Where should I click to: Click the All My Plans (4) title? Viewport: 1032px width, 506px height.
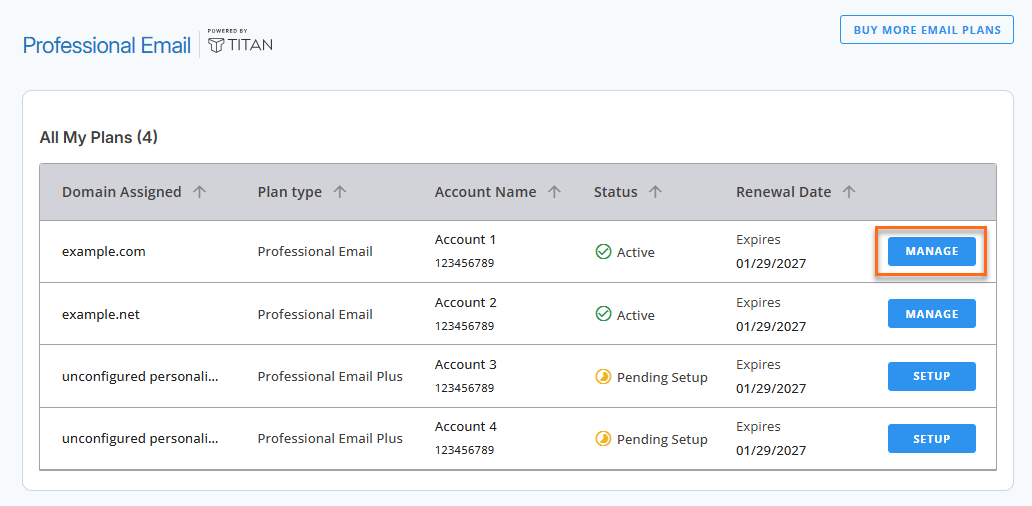point(99,138)
